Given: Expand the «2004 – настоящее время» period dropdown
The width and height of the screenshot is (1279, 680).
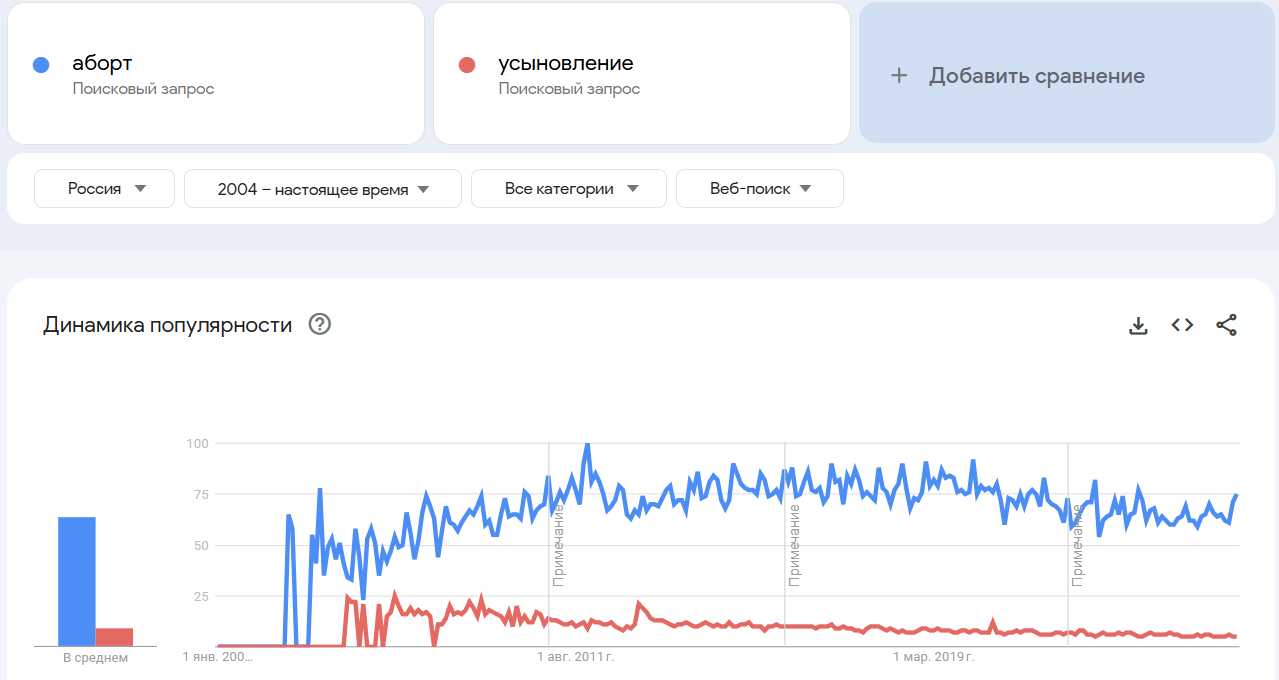Looking at the screenshot, I should [x=323, y=189].
